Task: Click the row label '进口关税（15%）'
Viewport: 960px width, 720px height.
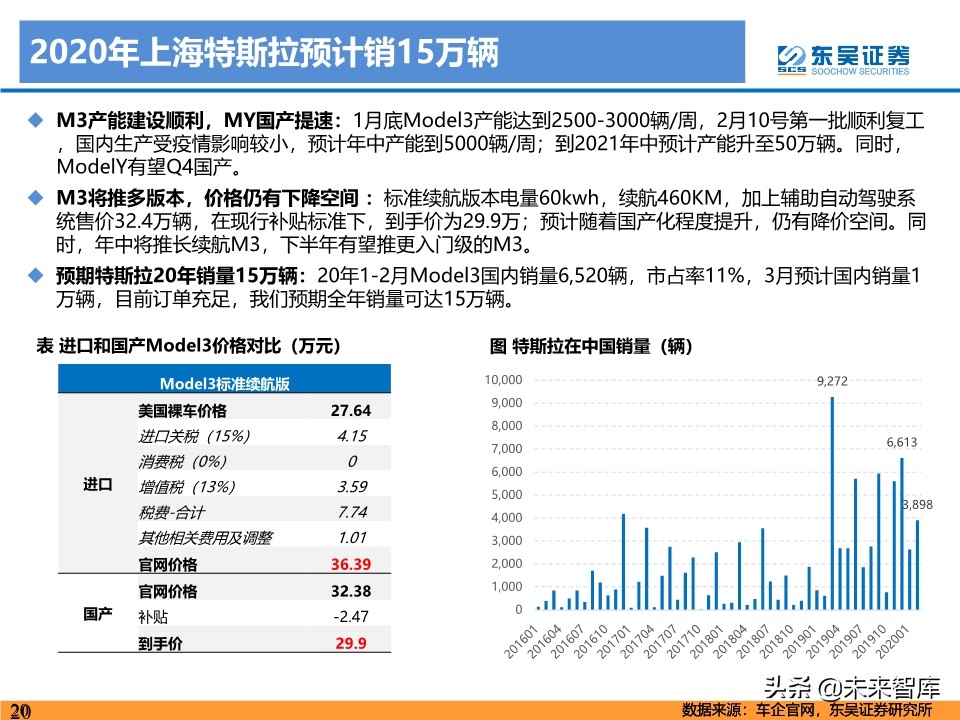Action: coord(194,436)
